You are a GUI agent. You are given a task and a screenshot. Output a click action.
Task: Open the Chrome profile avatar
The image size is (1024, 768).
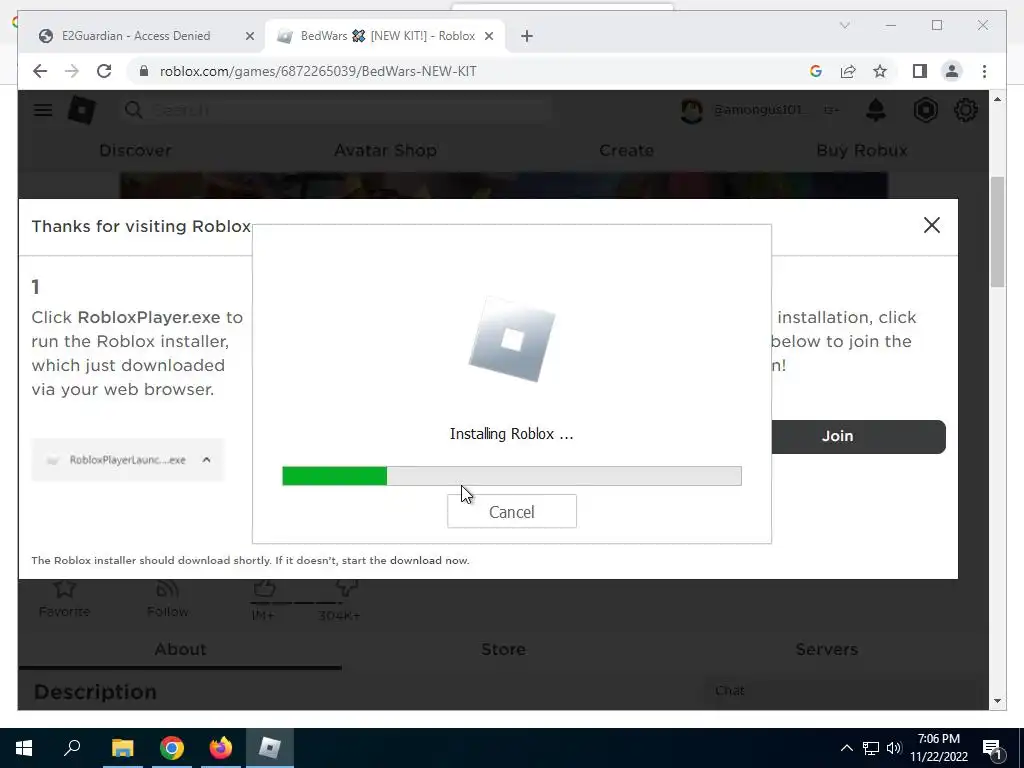click(952, 71)
